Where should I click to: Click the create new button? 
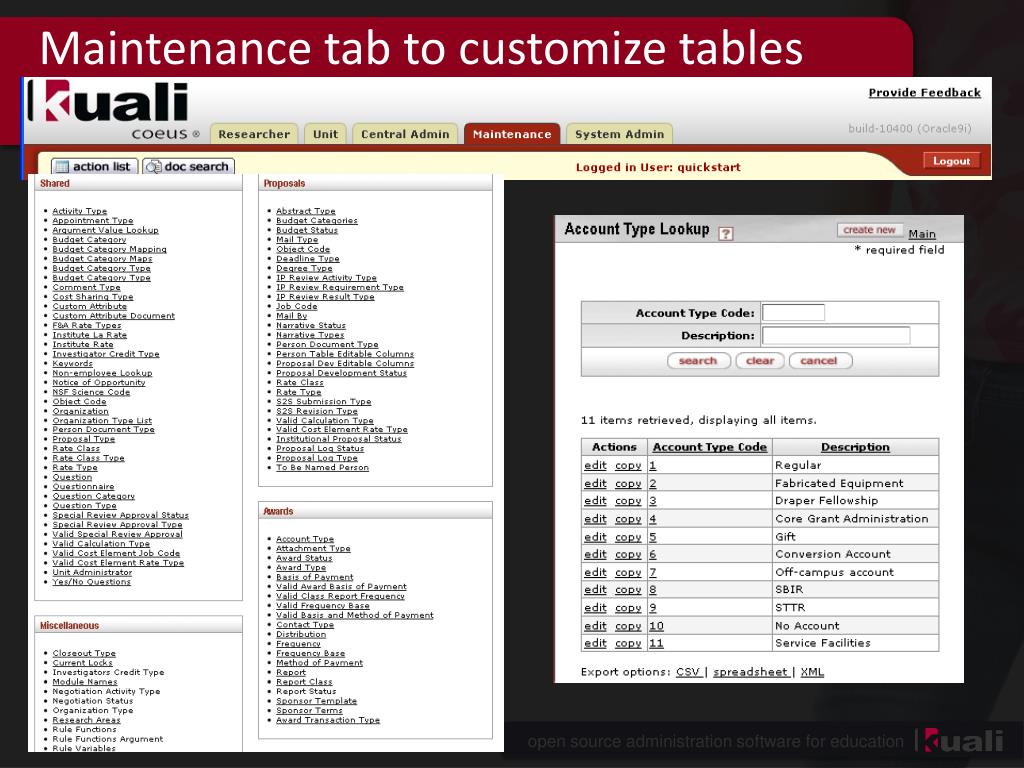(869, 230)
